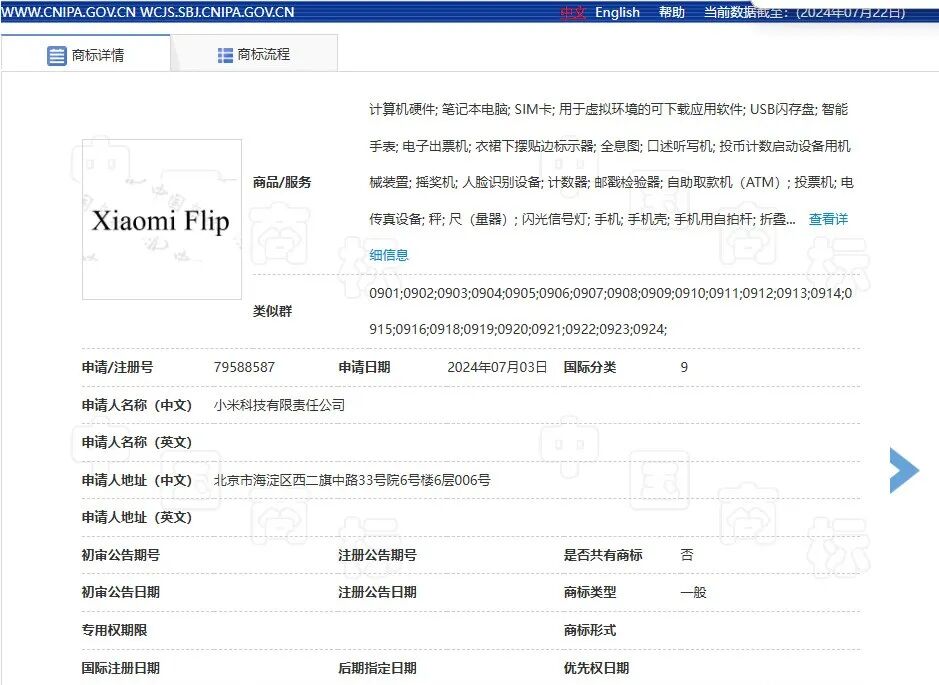Select goods line starting 械装置; 摇奖机
This screenshot has height=685, width=939.
(611, 182)
